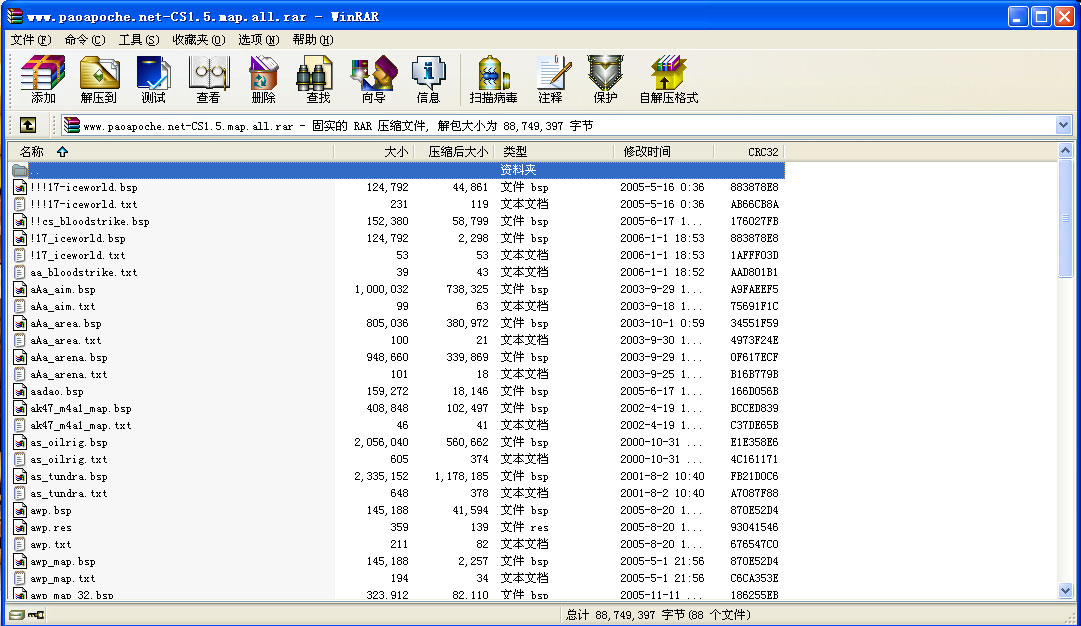Click the 扫描病毒 (Virus Scan) icon
Screen dimensions: 1081x626
[491, 78]
